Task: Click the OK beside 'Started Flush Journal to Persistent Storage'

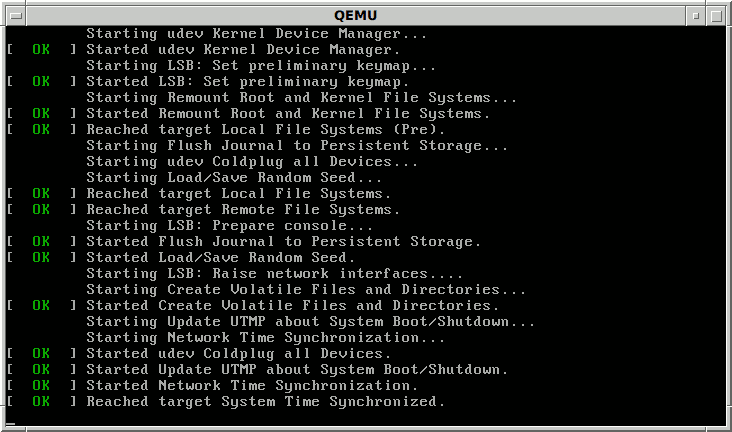Action: point(40,241)
